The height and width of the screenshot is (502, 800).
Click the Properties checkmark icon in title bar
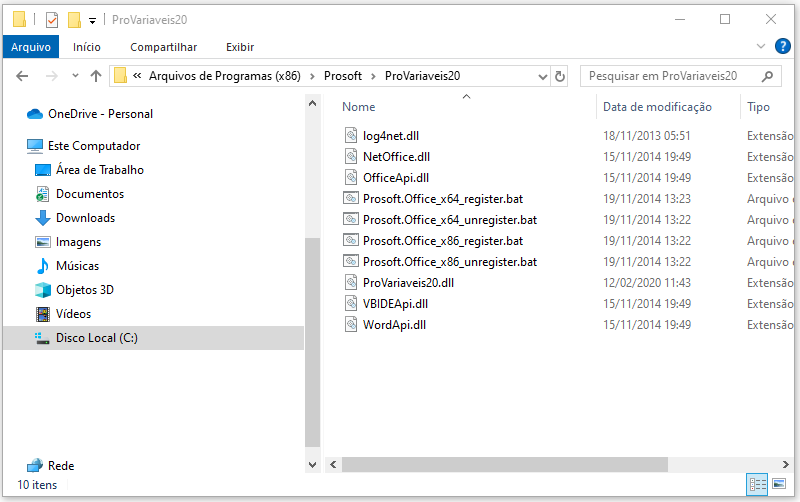click(52, 20)
